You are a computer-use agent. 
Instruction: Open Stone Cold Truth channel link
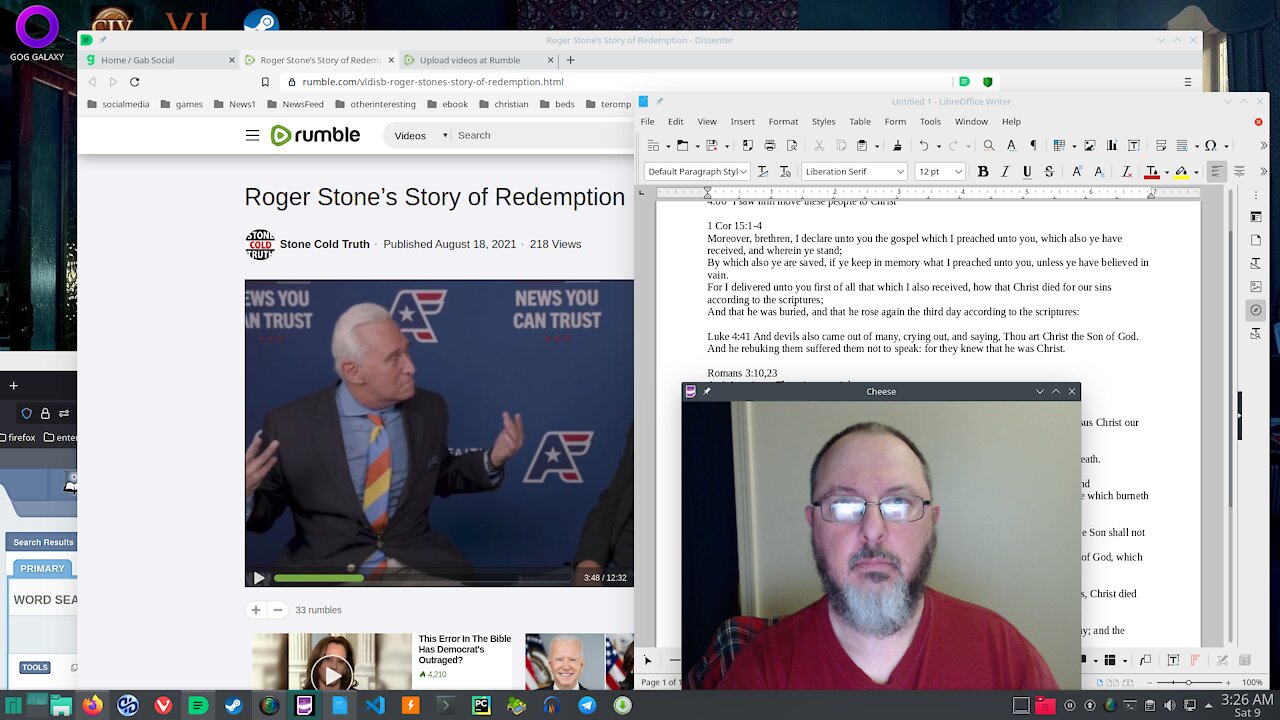[x=325, y=244]
